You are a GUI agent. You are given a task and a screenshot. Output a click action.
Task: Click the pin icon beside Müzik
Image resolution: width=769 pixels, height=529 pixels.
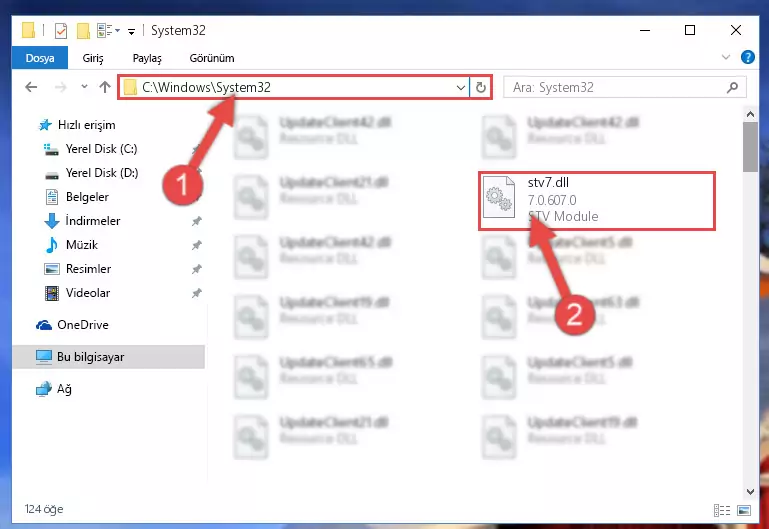pos(197,245)
